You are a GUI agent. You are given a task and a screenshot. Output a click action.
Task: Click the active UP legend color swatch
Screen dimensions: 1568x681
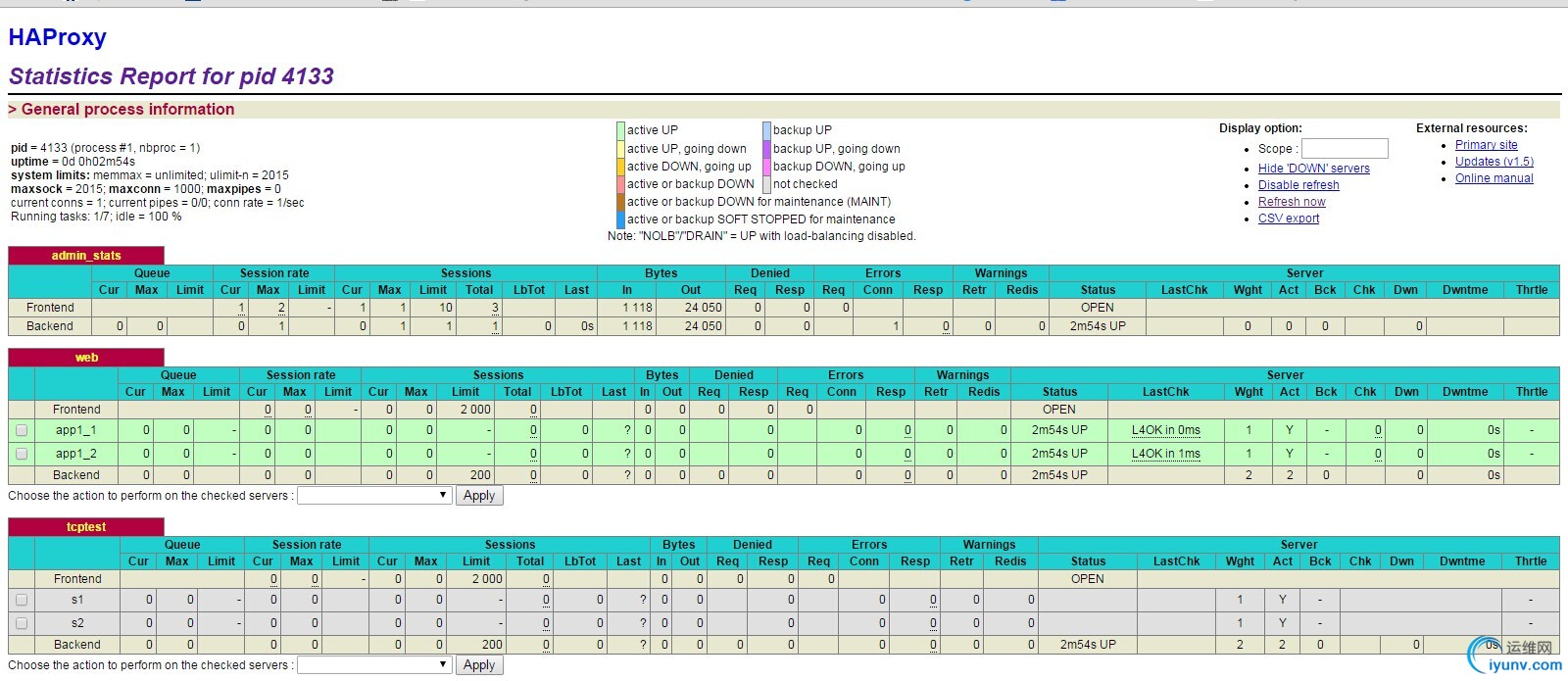point(620,130)
